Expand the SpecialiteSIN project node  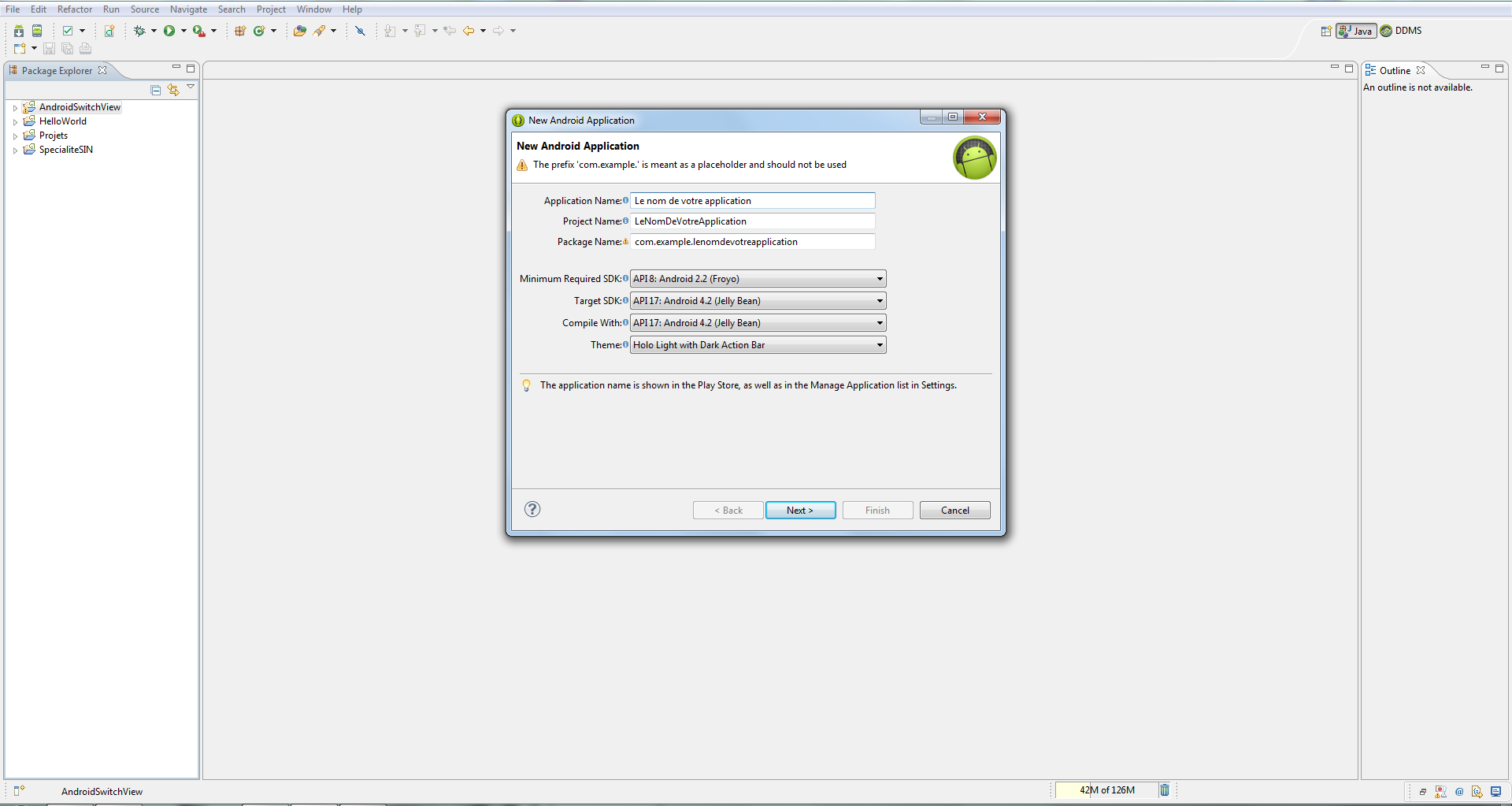click(15, 150)
